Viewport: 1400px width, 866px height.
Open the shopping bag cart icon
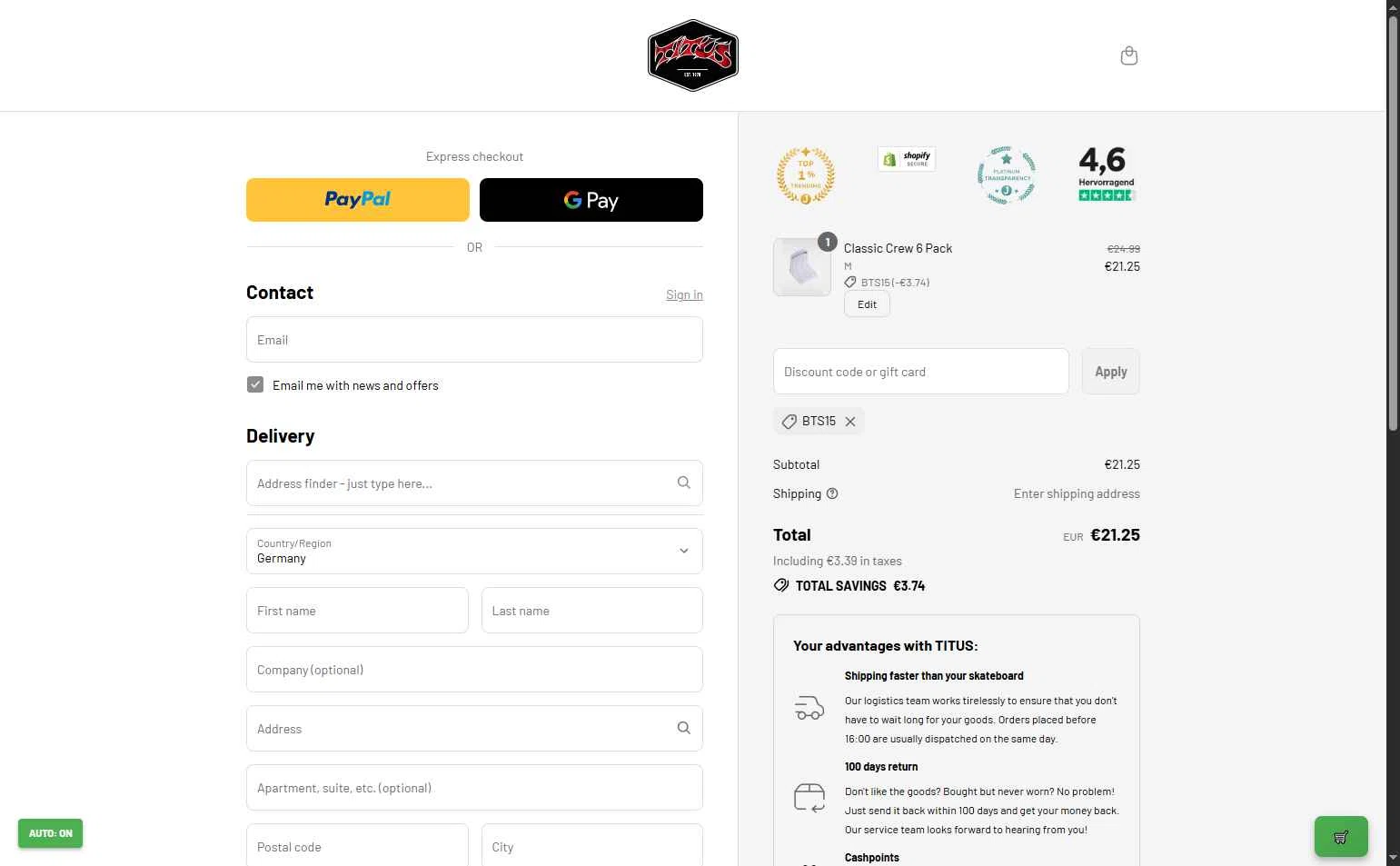tap(1129, 55)
